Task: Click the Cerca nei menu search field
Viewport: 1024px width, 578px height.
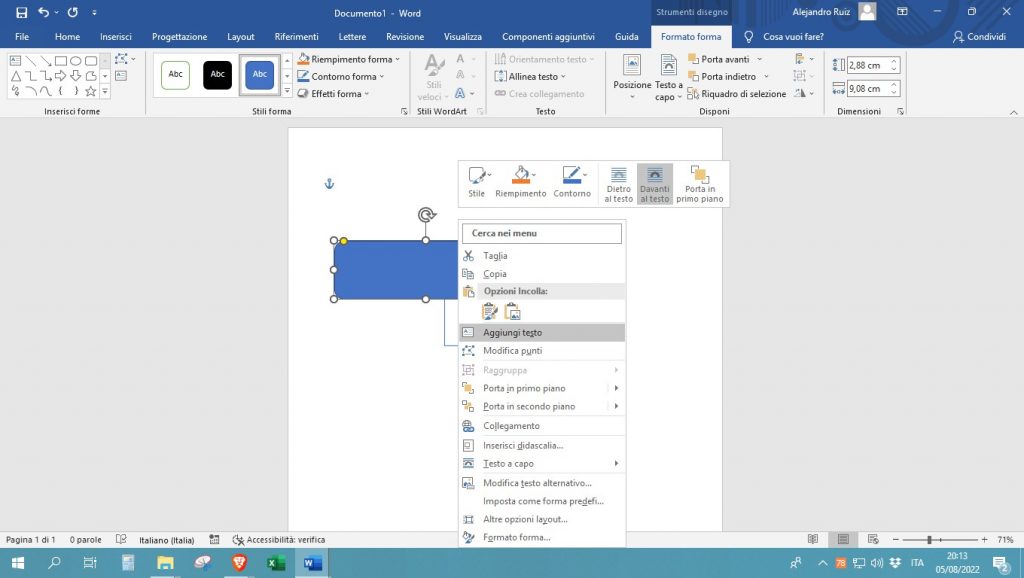Action: pyautogui.click(x=542, y=233)
